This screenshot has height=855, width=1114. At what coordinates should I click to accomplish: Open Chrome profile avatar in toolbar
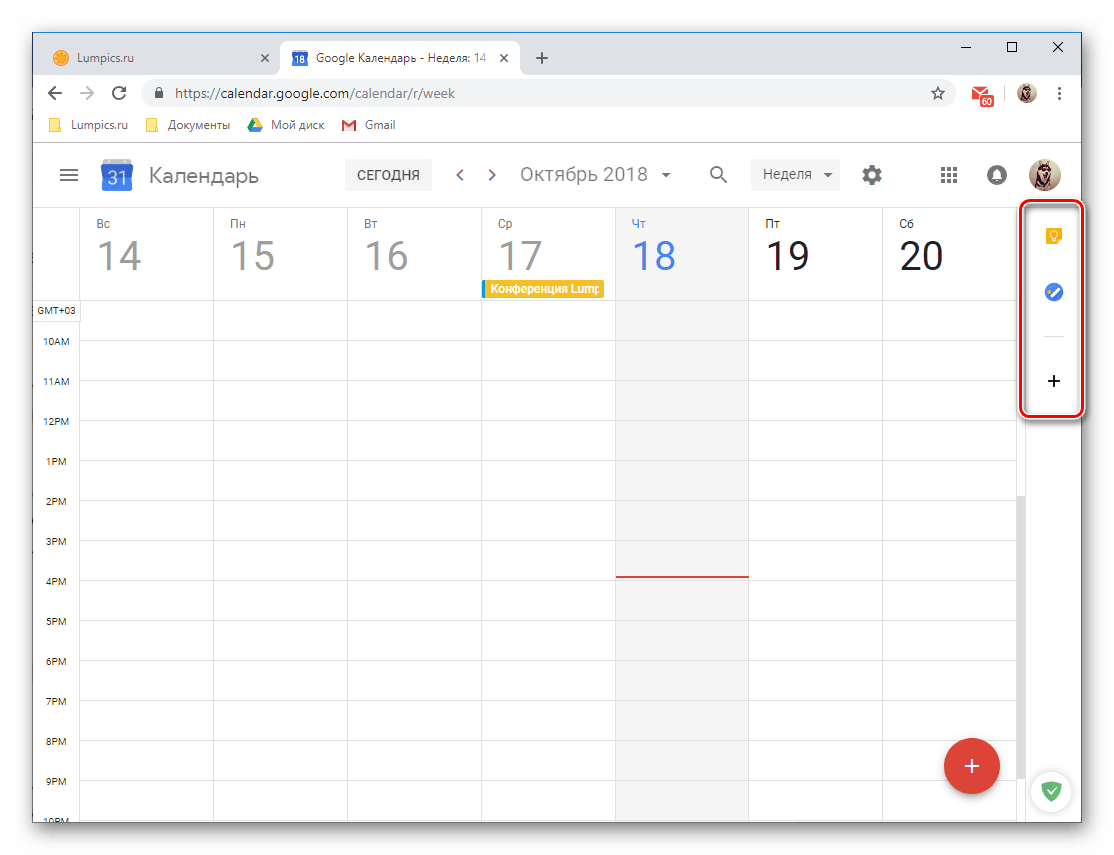pos(1027,93)
